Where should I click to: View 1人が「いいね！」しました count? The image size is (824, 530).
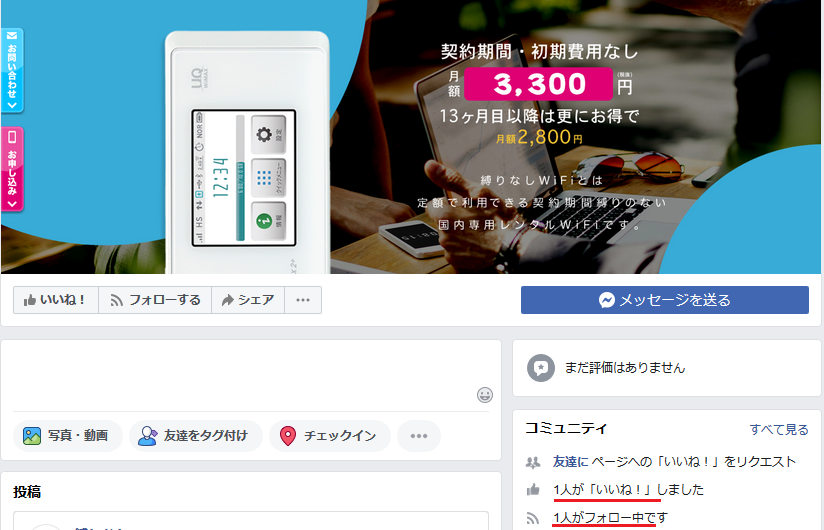(x=628, y=490)
